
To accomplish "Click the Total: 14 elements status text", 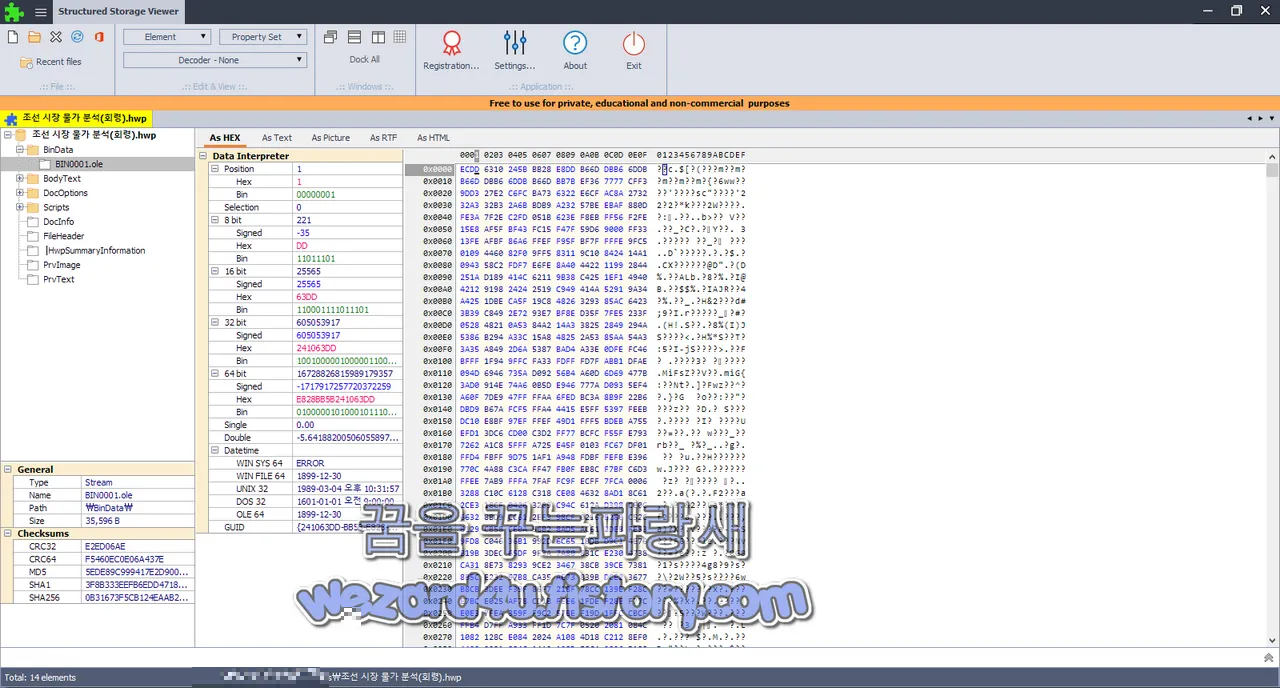I will pyautogui.click(x=40, y=678).
